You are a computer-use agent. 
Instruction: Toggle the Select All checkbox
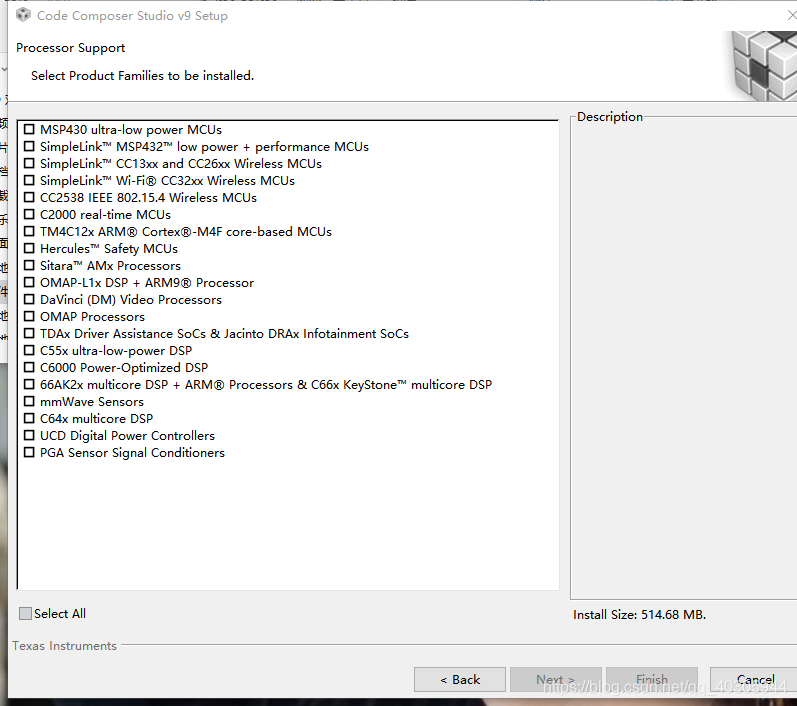tap(25, 613)
